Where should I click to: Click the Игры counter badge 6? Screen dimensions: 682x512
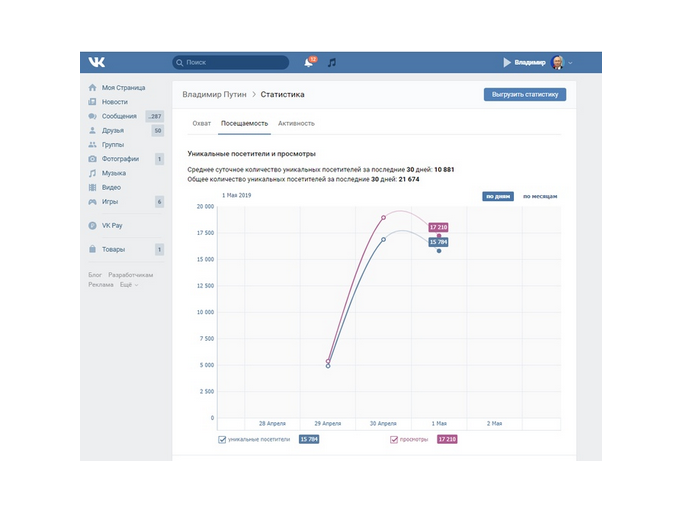click(x=159, y=202)
